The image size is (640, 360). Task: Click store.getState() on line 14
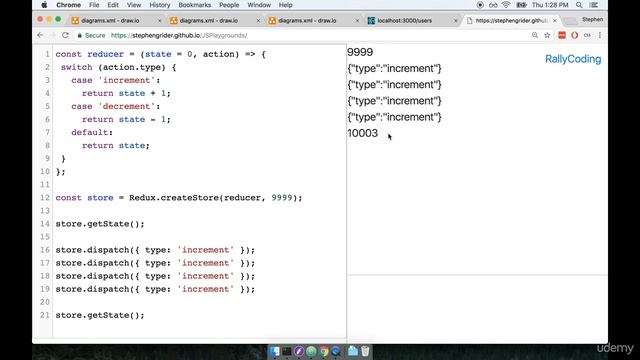[100, 224]
